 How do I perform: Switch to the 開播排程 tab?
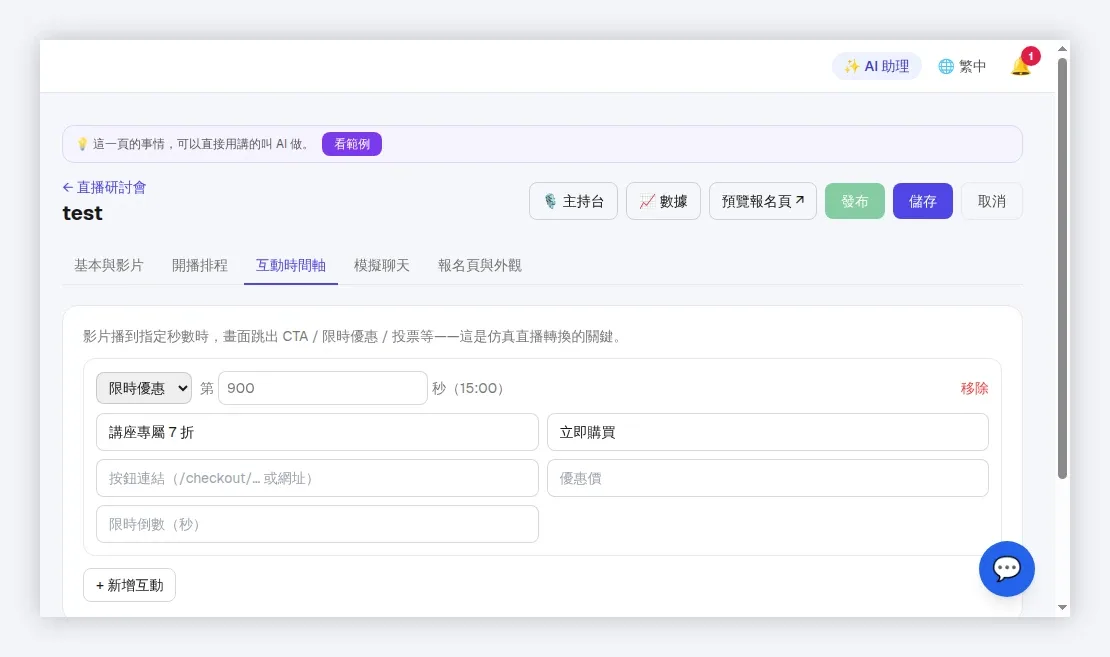click(200, 265)
